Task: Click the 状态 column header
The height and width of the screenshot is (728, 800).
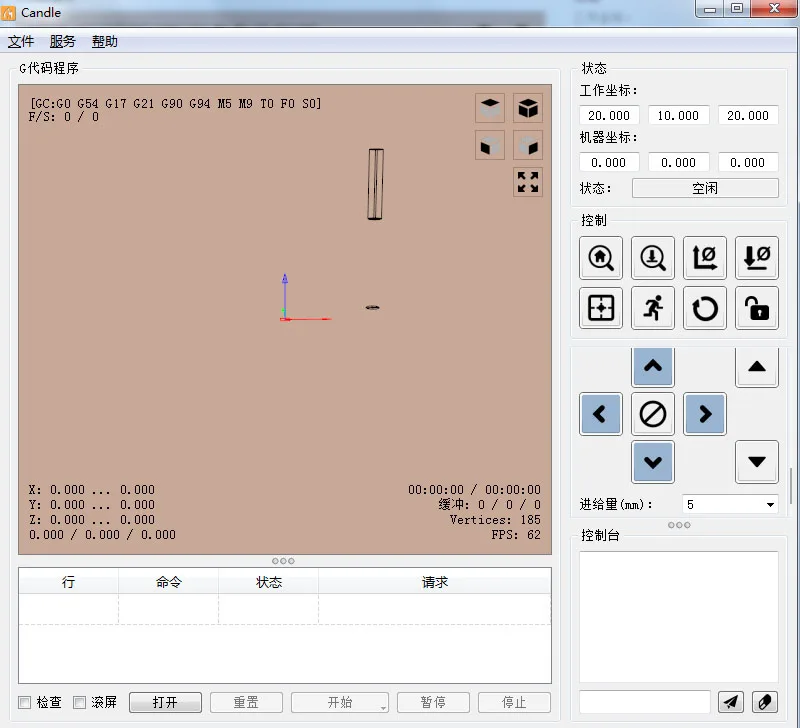Action: click(x=268, y=582)
